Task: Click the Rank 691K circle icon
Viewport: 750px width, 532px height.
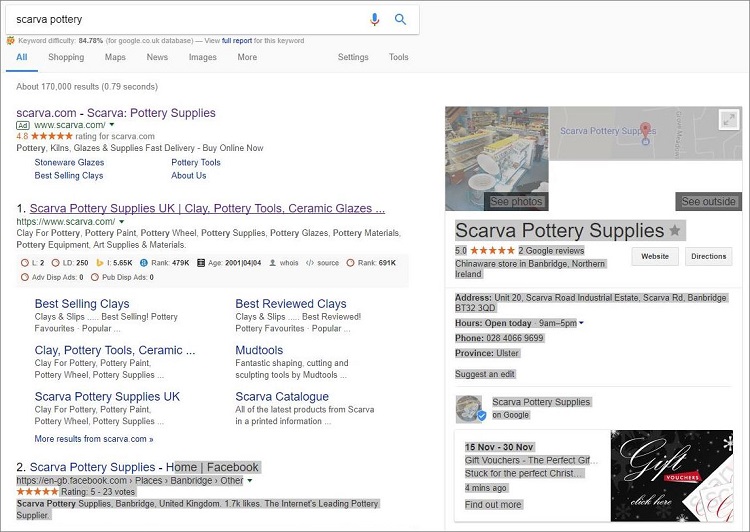Action: pos(351,263)
